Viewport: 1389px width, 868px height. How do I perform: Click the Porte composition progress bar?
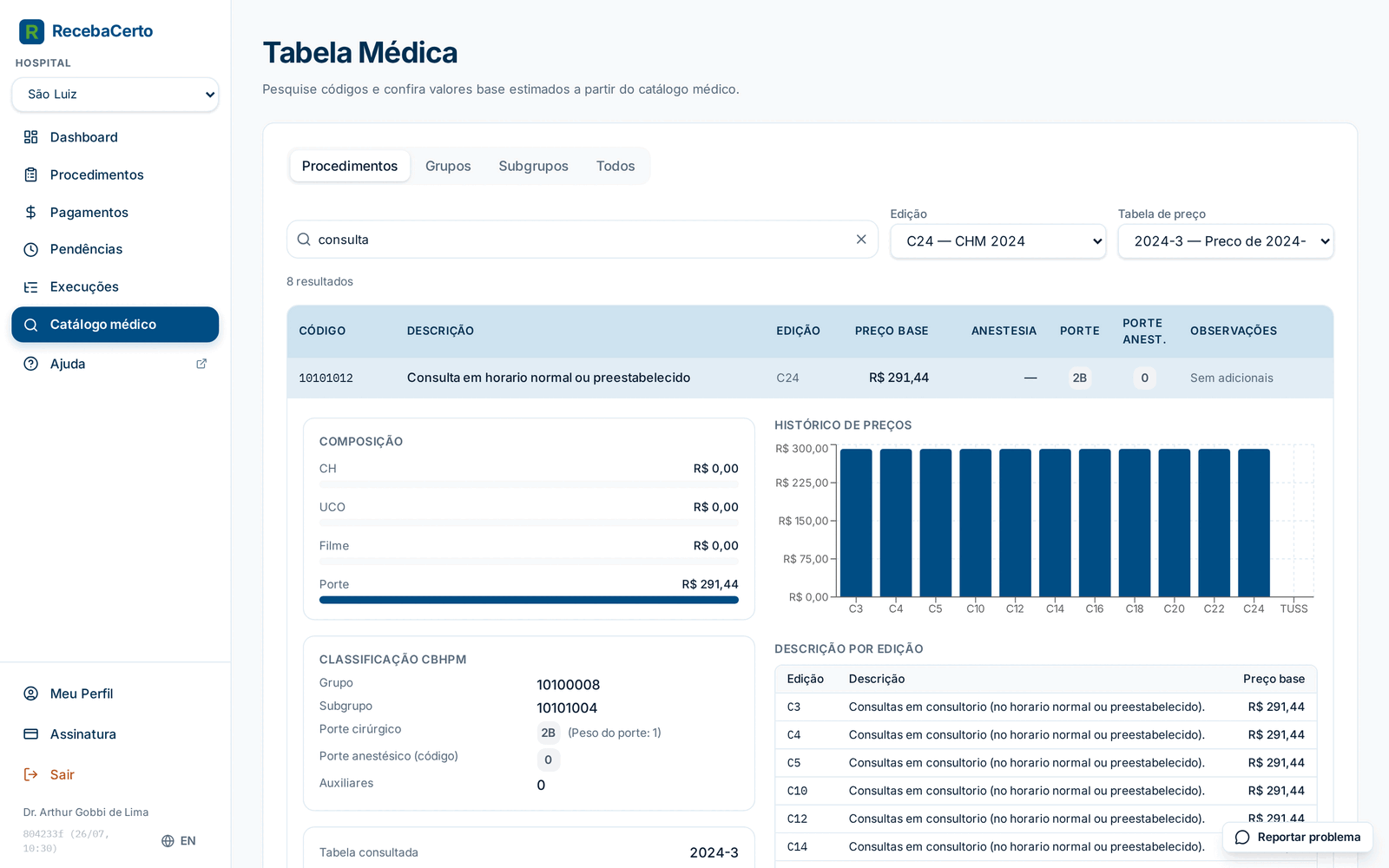pos(529,600)
